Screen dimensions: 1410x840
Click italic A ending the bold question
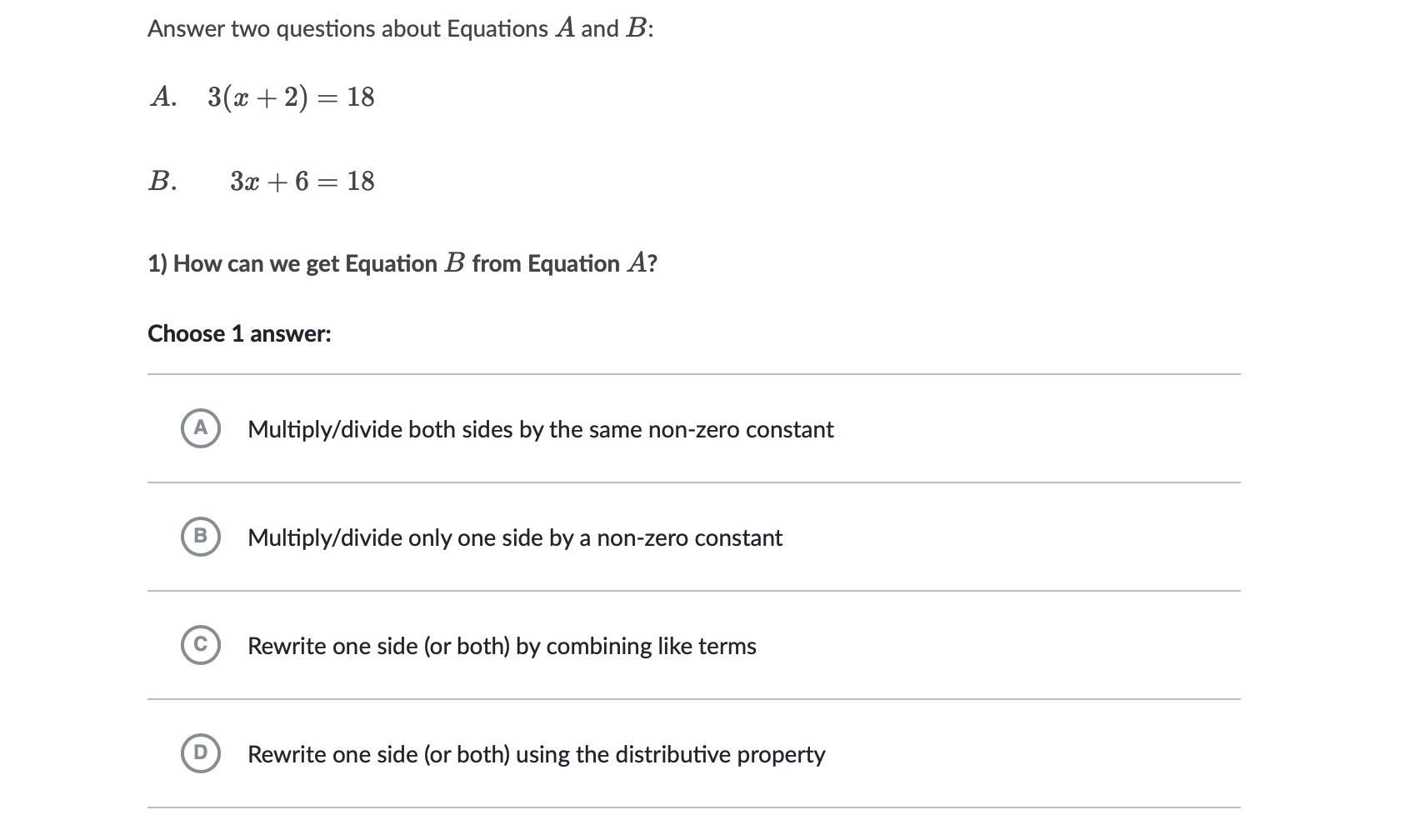(637, 263)
